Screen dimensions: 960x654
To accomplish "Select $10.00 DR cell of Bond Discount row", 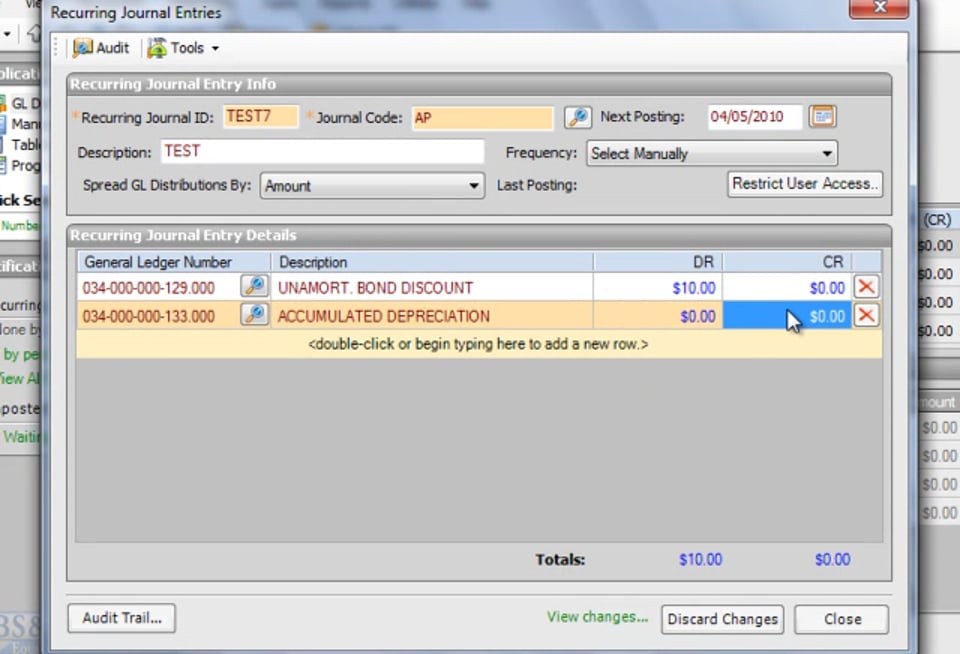I will pyautogui.click(x=658, y=288).
